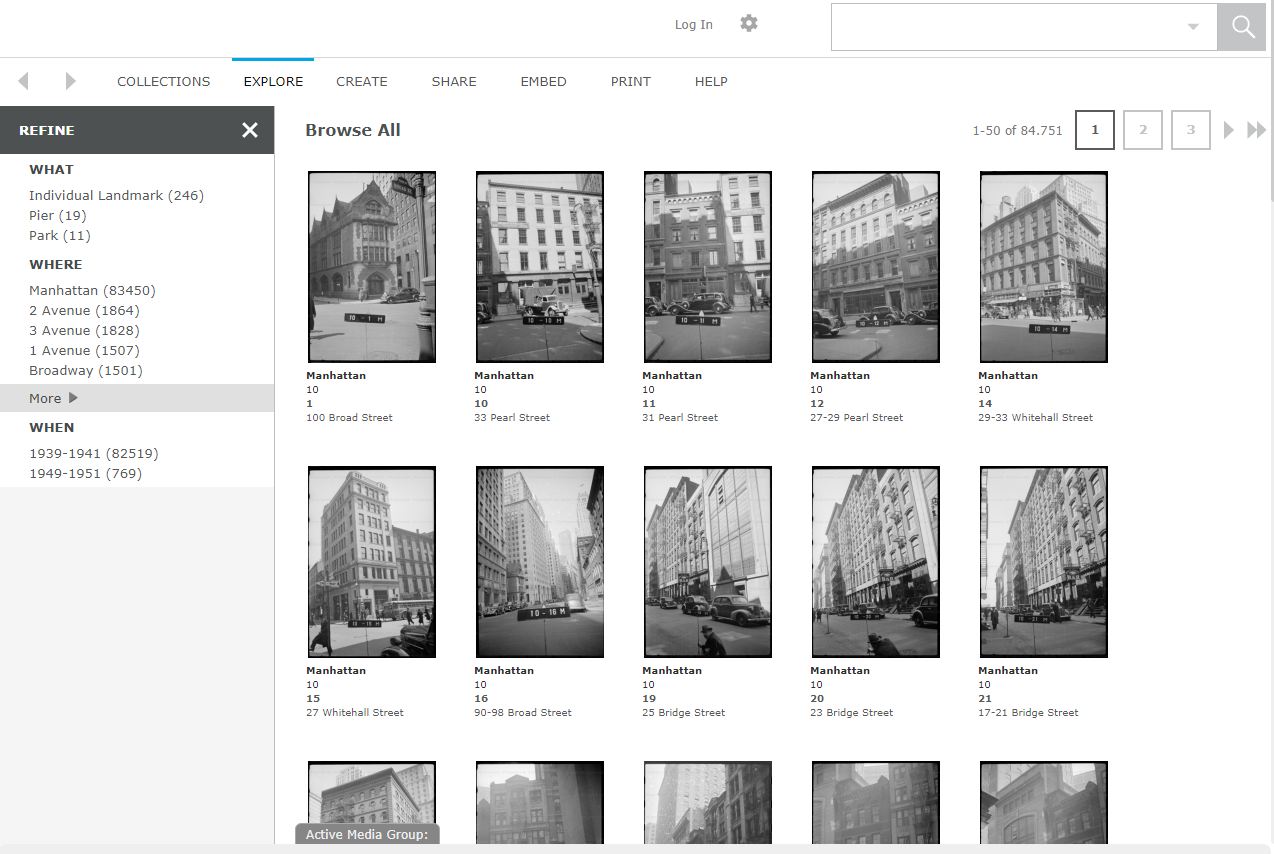Click the '100 Broad Street' caption text

tap(349, 418)
